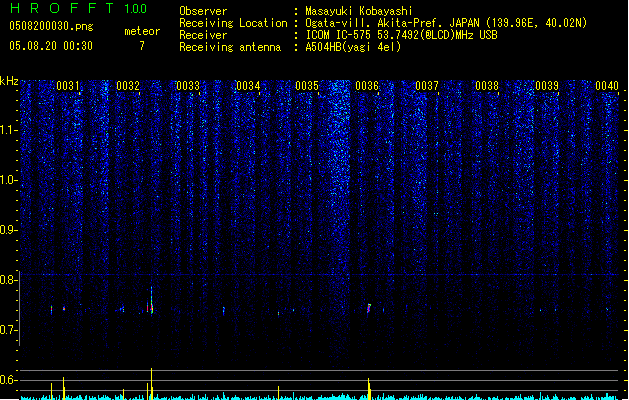Click the meteor echo near 0036

369,309
